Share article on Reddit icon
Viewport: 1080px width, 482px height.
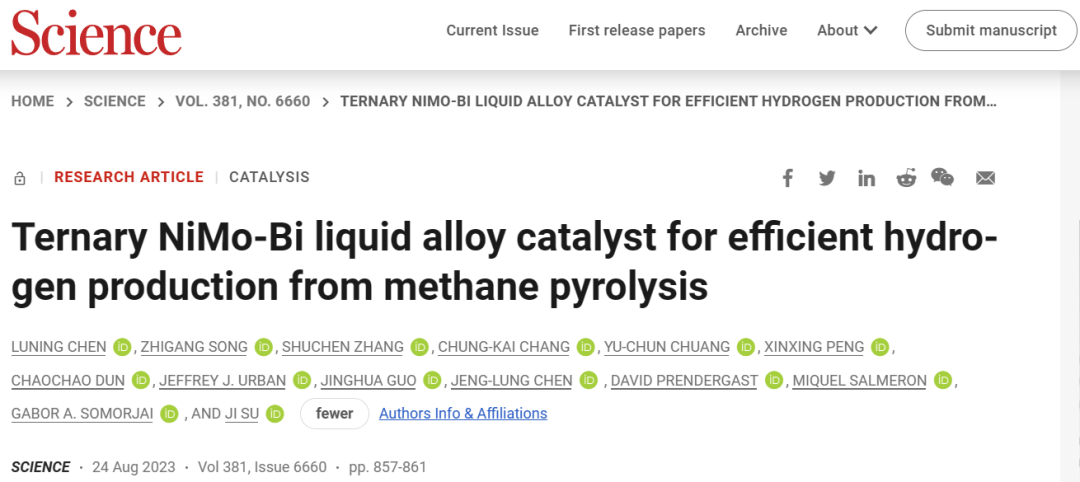pyautogui.click(x=906, y=178)
